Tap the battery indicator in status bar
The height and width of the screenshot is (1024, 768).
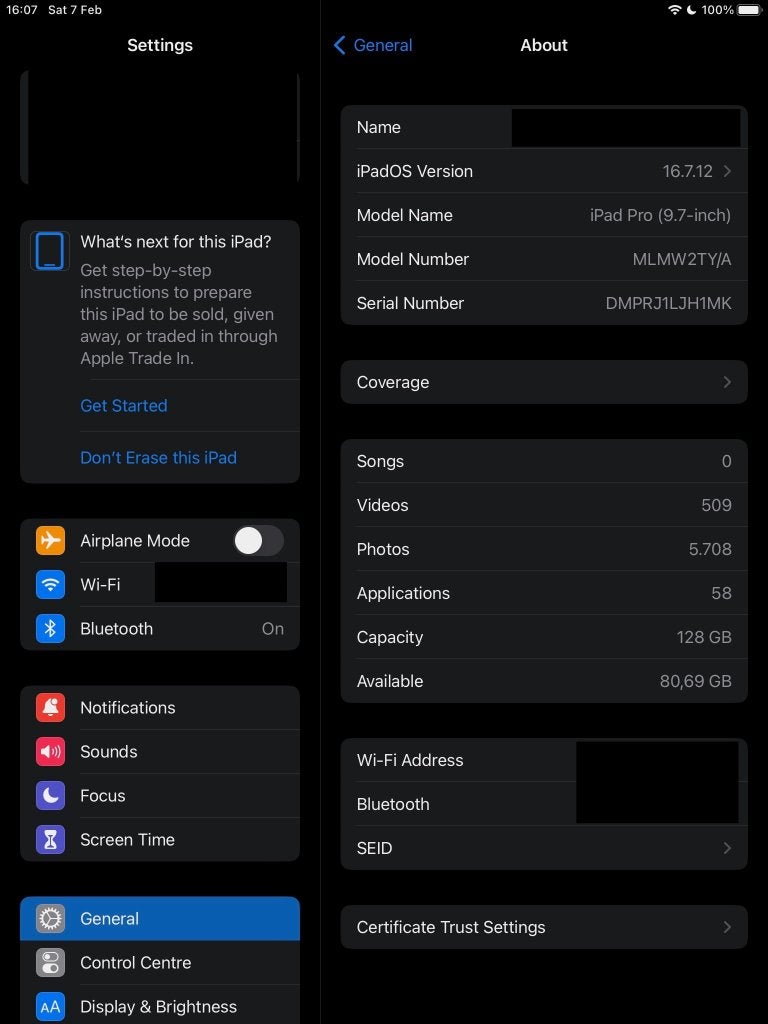749,10
